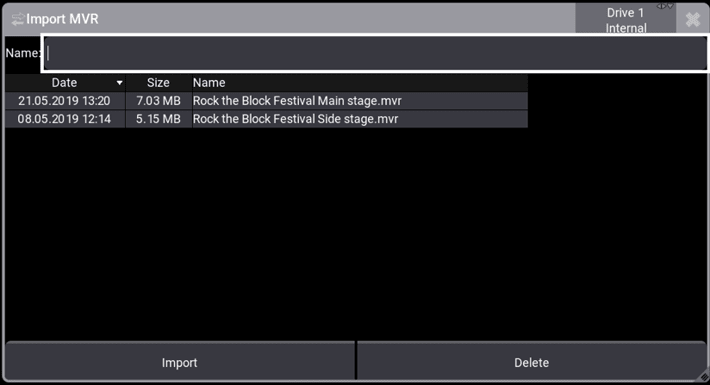This screenshot has height=385, width=710.
Task: Focus the Name text input field
Action: pyautogui.click(x=375, y=53)
